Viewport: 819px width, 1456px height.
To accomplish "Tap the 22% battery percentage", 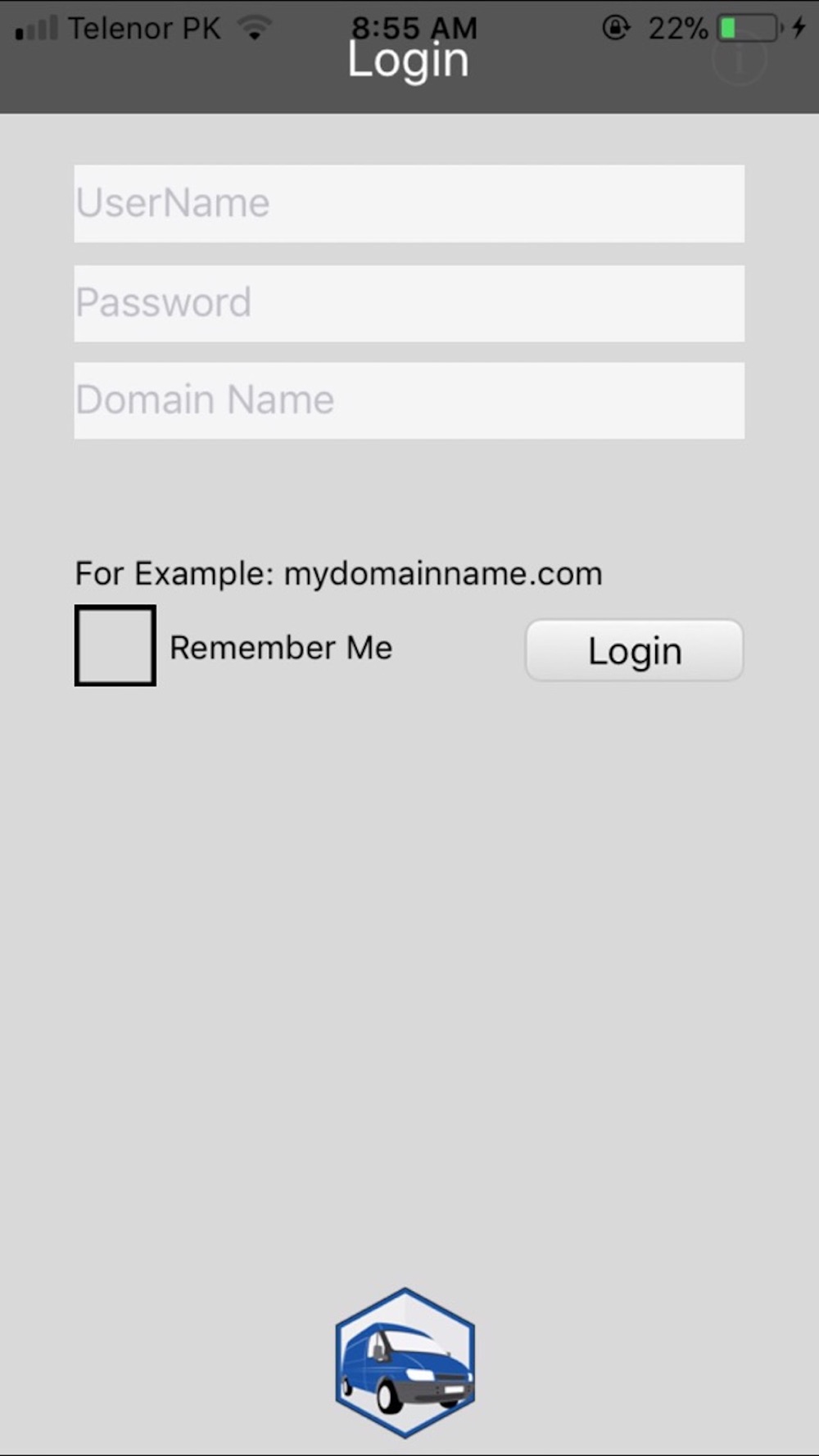I will [677, 29].
